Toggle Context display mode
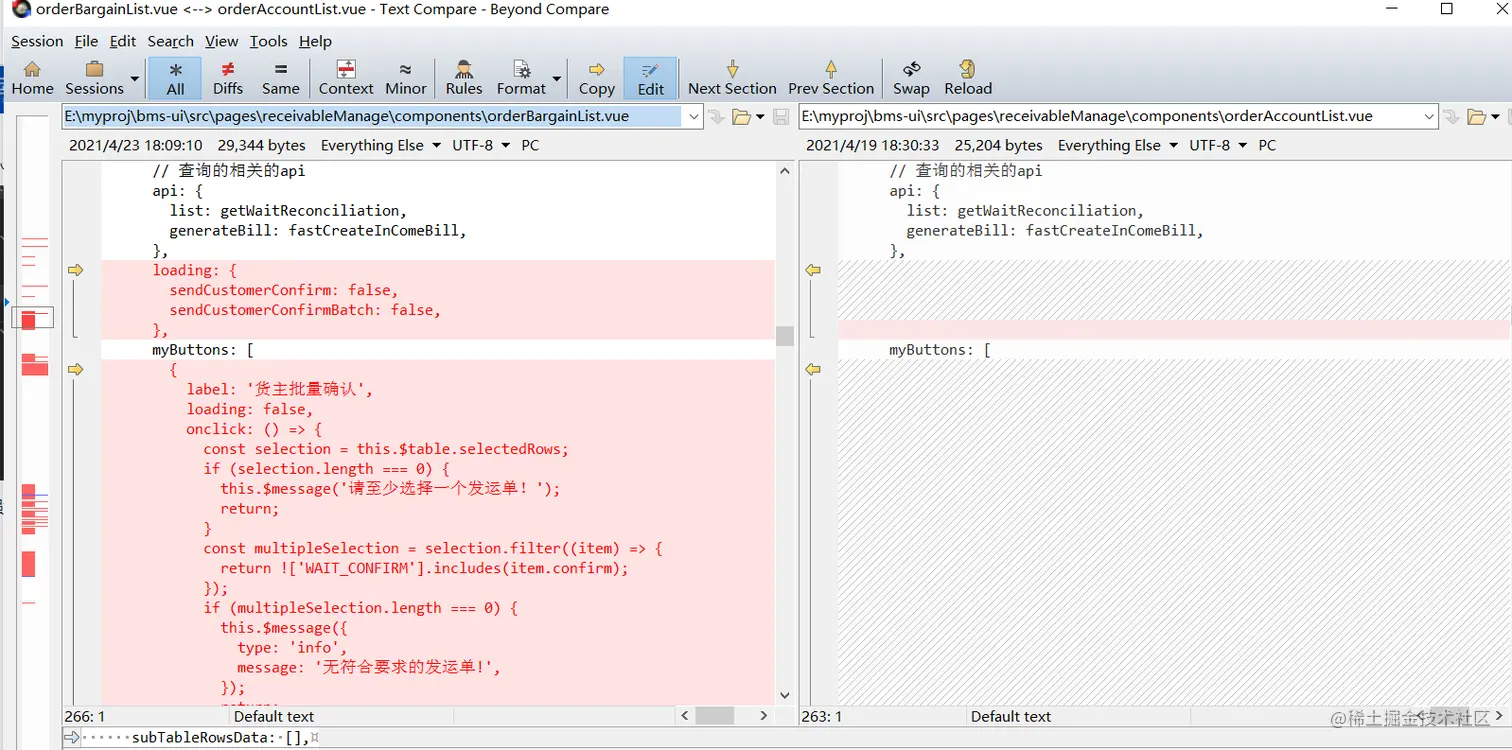The height and width of the screenshot is (750, 1512). (x=346, y=78)
